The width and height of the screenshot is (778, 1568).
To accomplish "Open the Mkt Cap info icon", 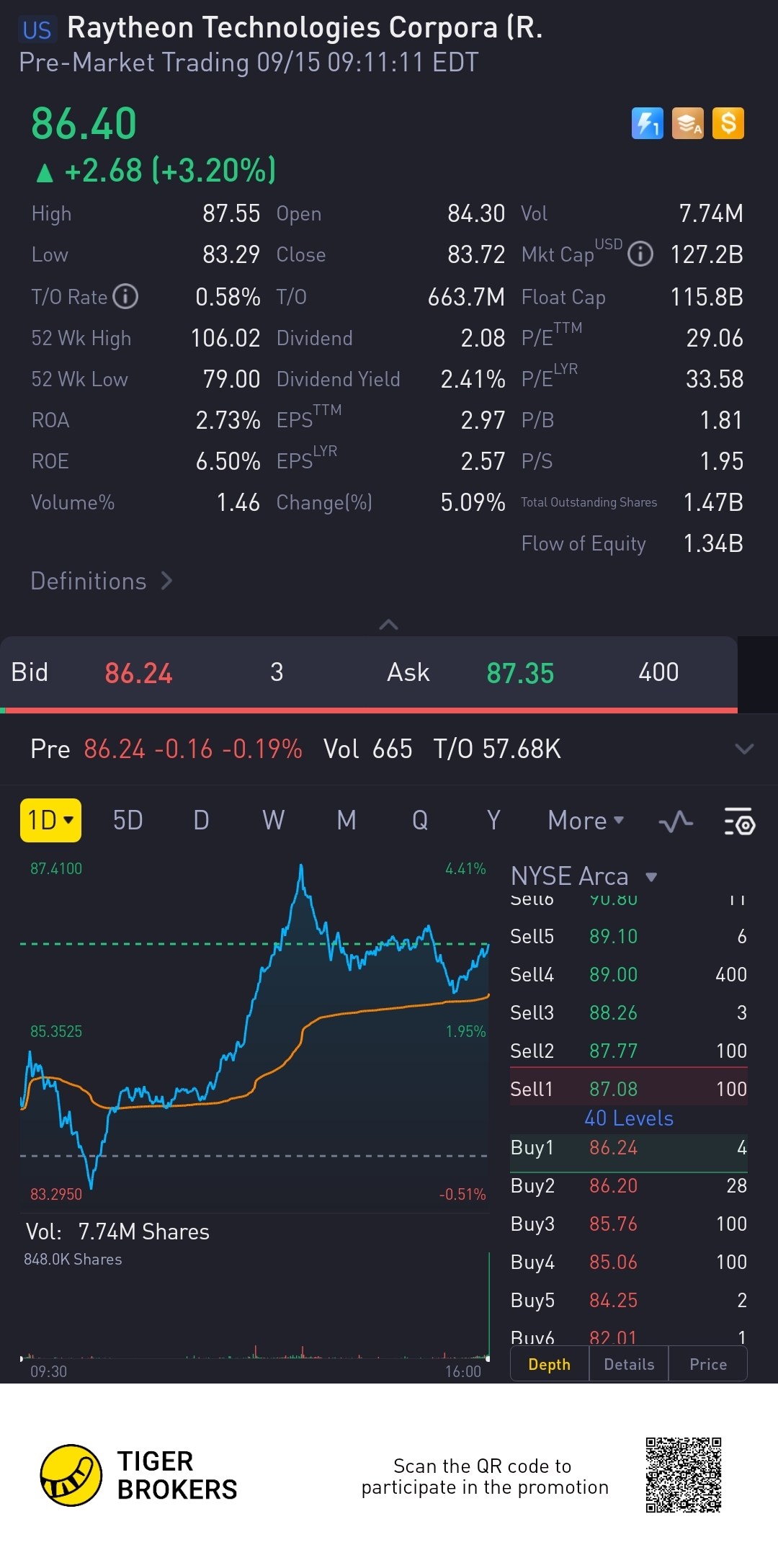I will (640, 254).
